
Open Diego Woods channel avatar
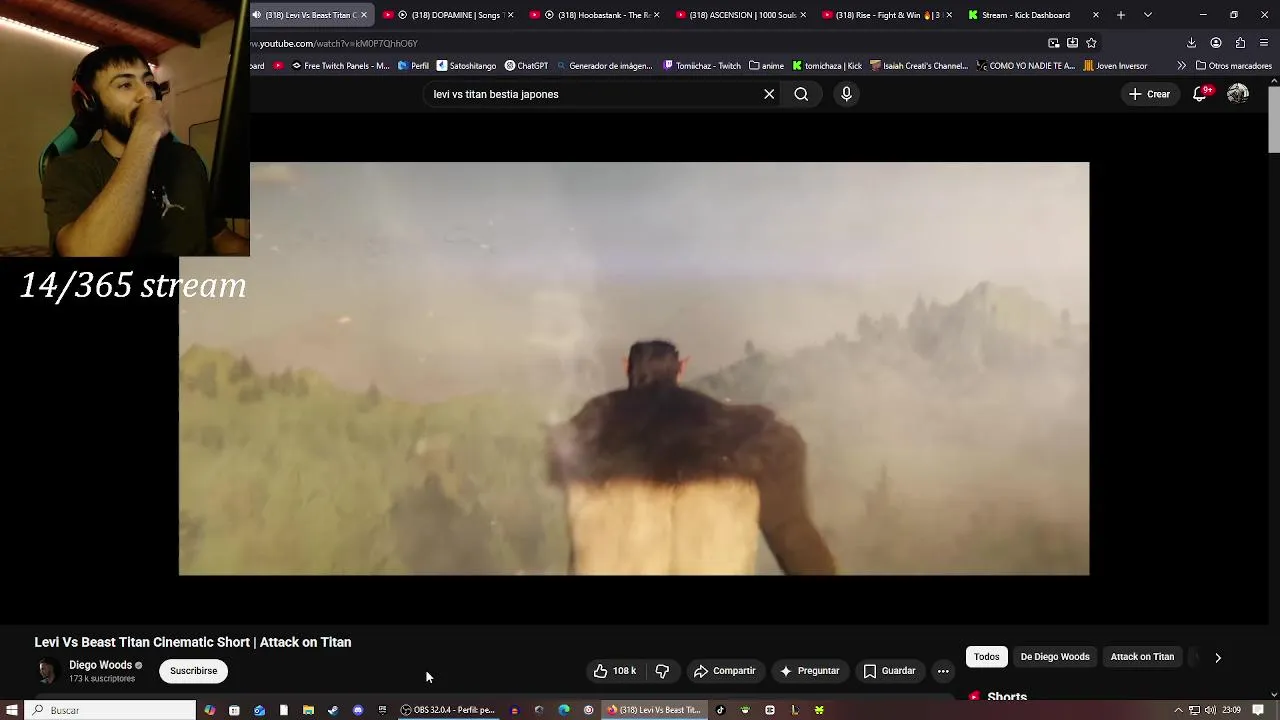(x=47, y=671)
